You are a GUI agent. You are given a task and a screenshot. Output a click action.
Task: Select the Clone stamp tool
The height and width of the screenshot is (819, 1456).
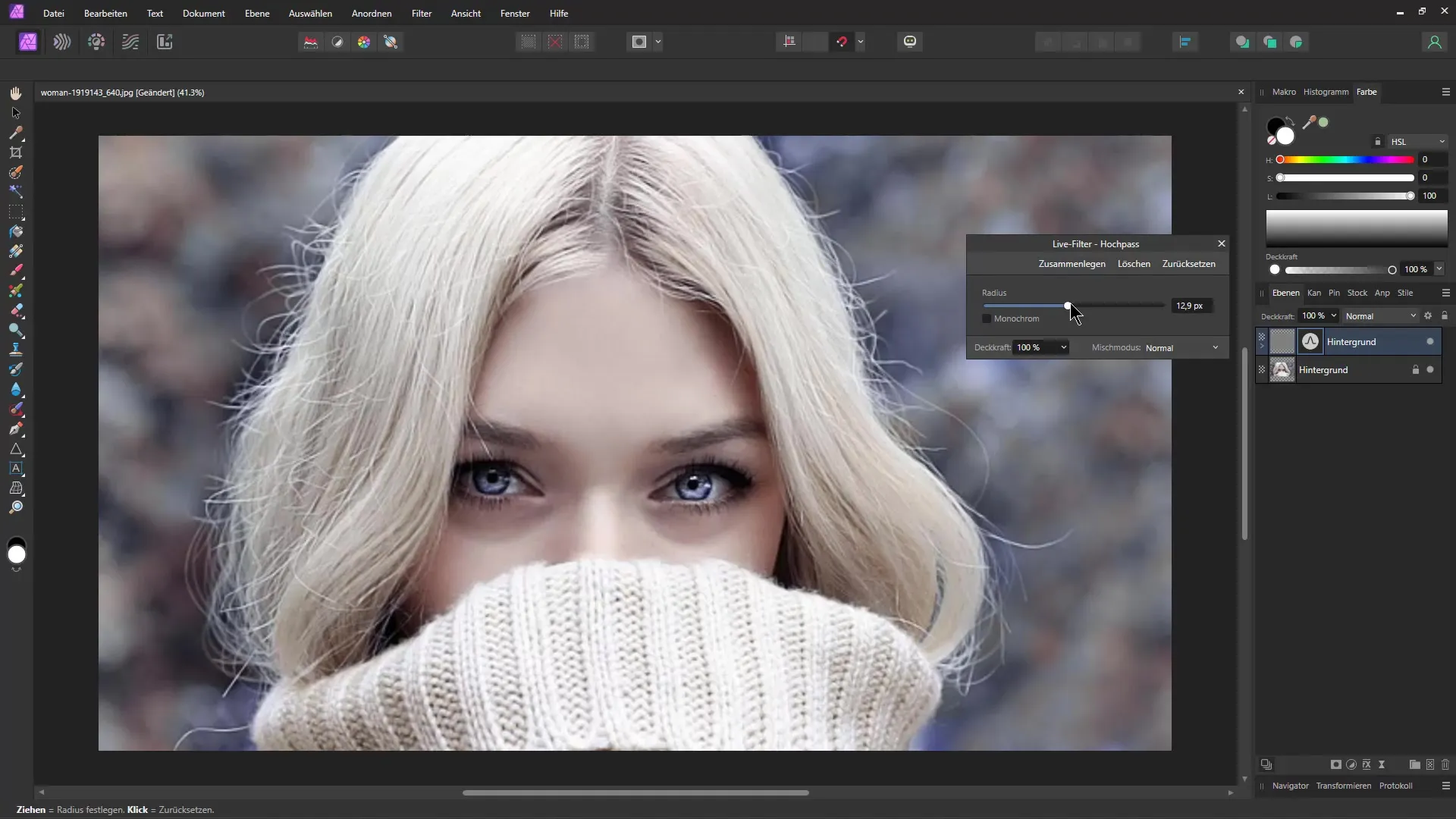[16, 350]
